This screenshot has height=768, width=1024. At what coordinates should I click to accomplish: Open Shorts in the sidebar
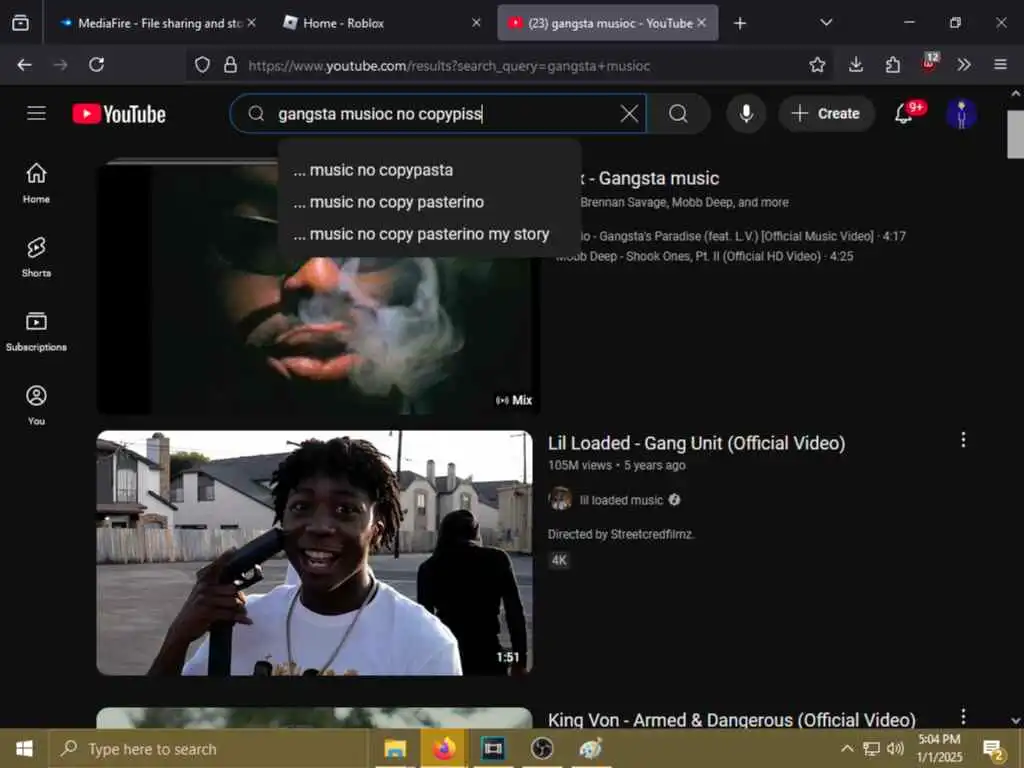point(37,257)
